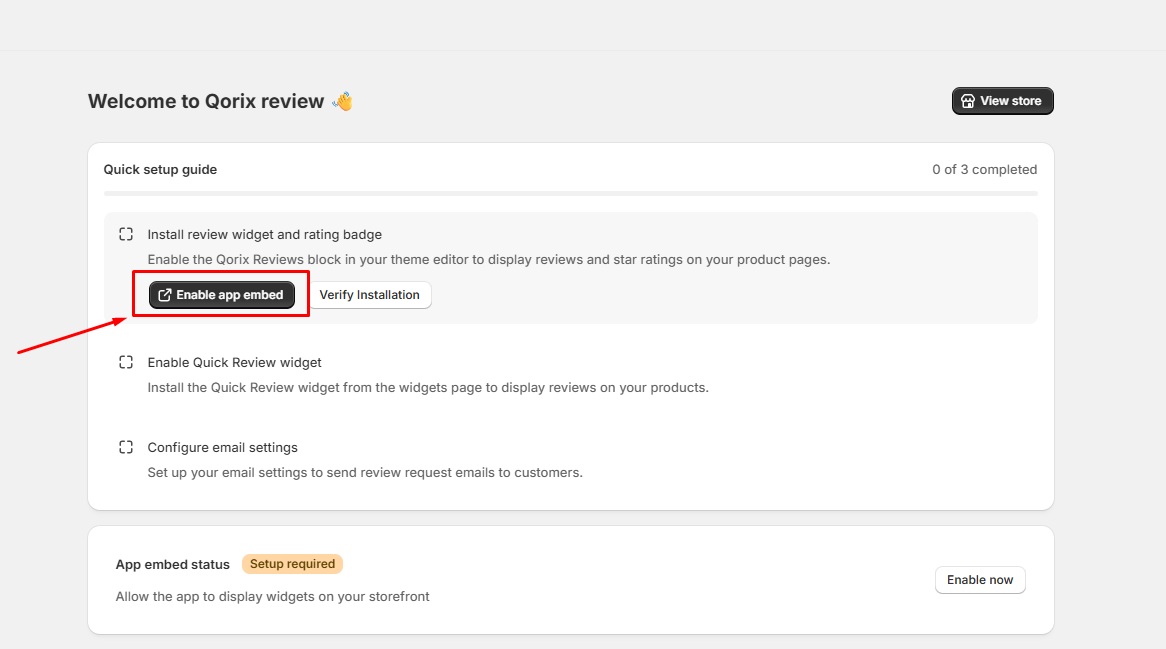Expand the Enable Quick Review widget step

tap(234, 363)
